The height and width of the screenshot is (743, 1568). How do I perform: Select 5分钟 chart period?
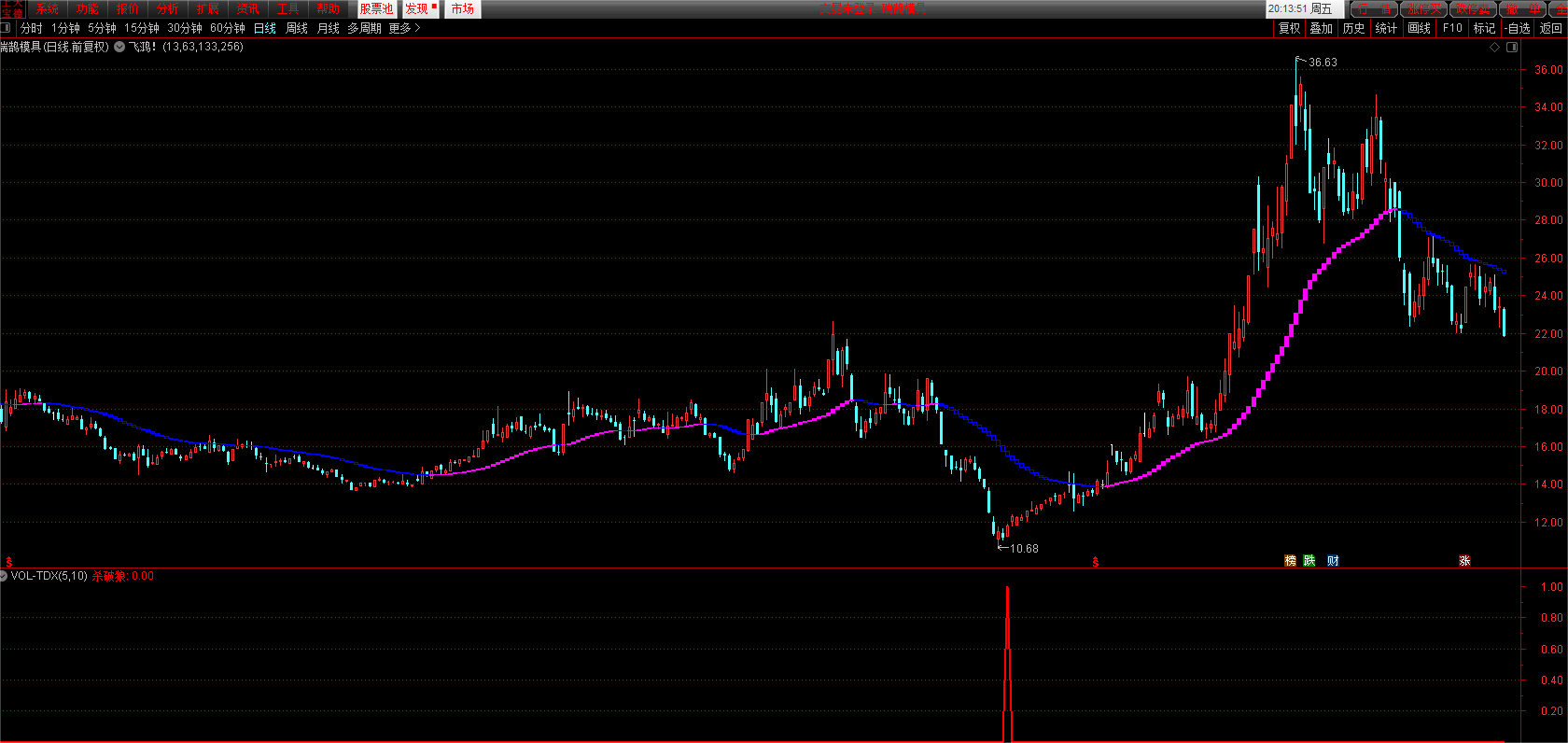click(x=103, y=28)
